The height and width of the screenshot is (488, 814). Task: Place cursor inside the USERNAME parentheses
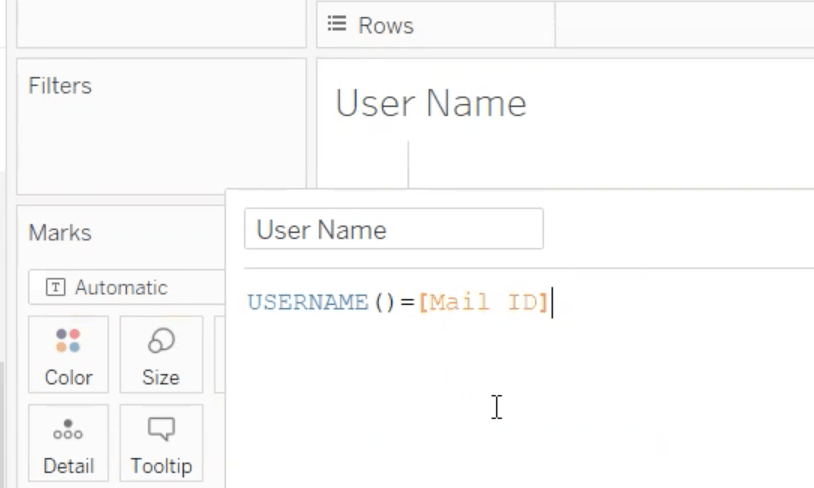coord(385,302)
